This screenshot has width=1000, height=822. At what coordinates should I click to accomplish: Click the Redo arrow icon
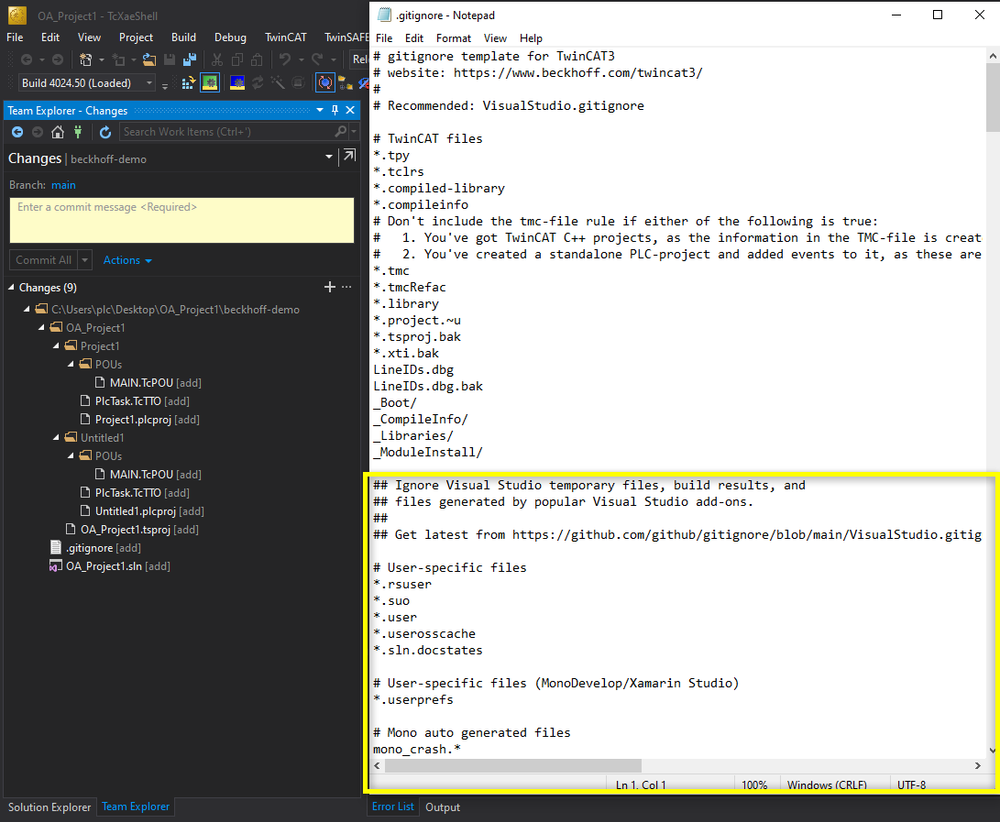(317, 60)
